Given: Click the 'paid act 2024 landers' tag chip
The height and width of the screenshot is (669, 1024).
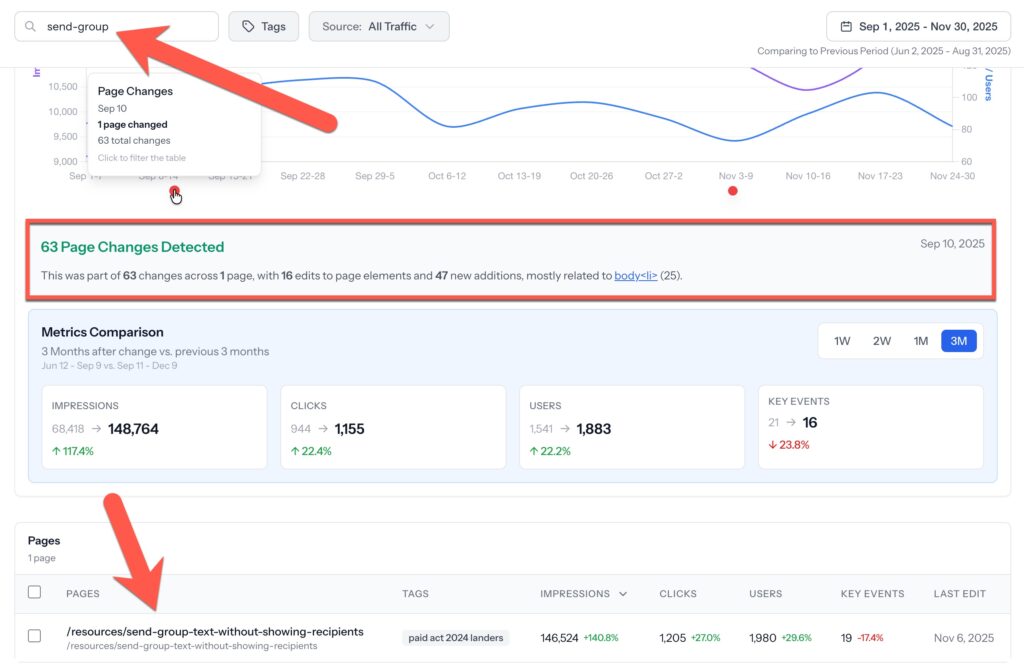Looking at the screenshot, I should (x=456, y=637).
